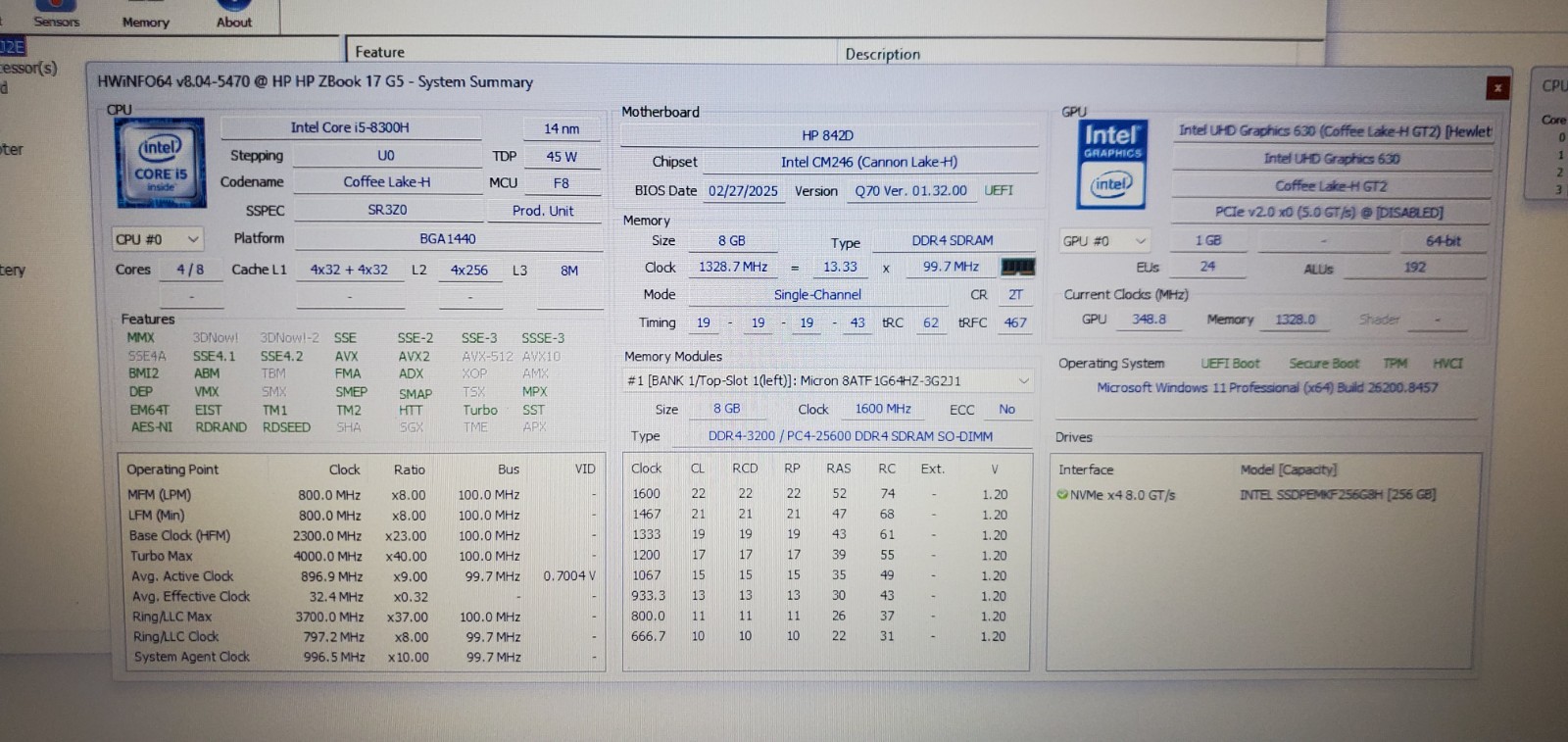Click the module type DDR4-3200 / PC4-25600

tap(851, 436)
